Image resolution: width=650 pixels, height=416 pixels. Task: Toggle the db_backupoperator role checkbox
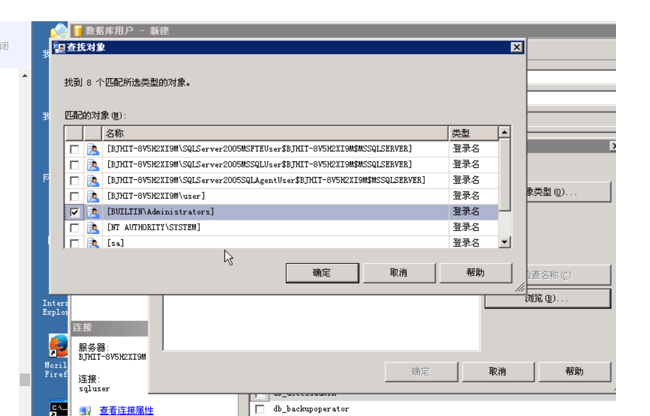(260, 409)
